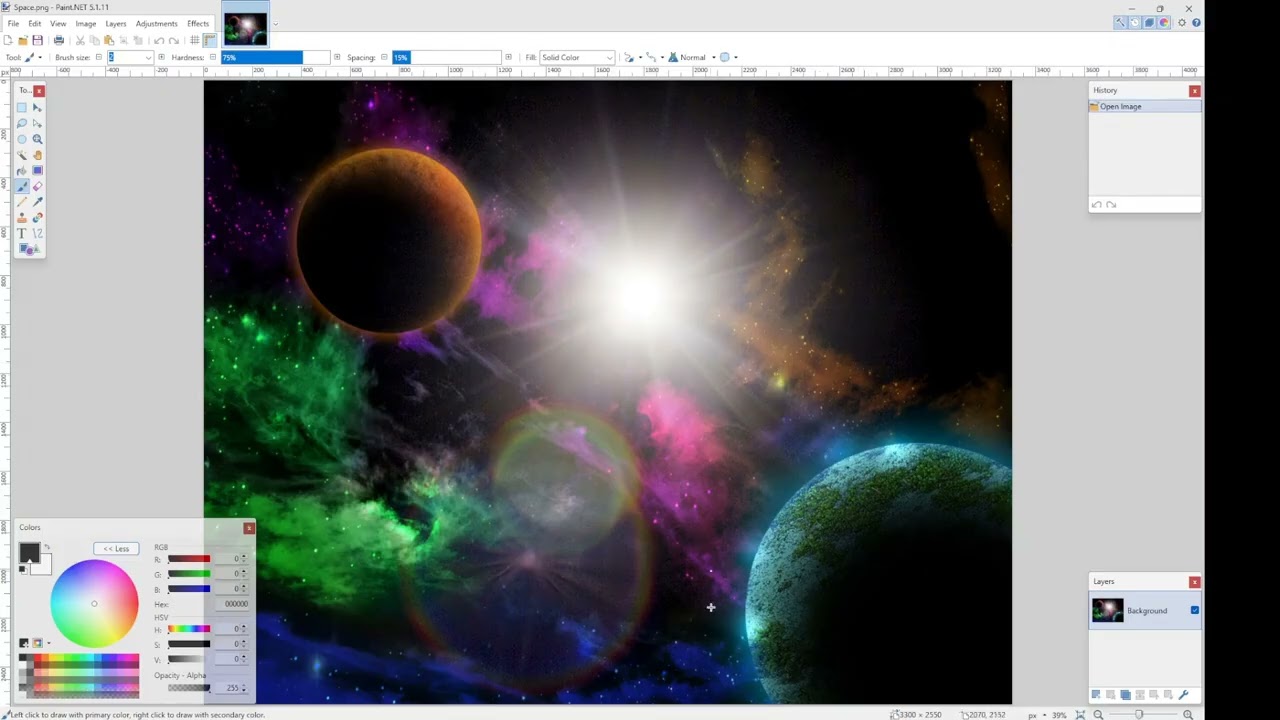Image resolution: width=1280 pixels, height=720 pixels.
Task: Click on the Hardness 75% slider
Action: tap(275, 57)
